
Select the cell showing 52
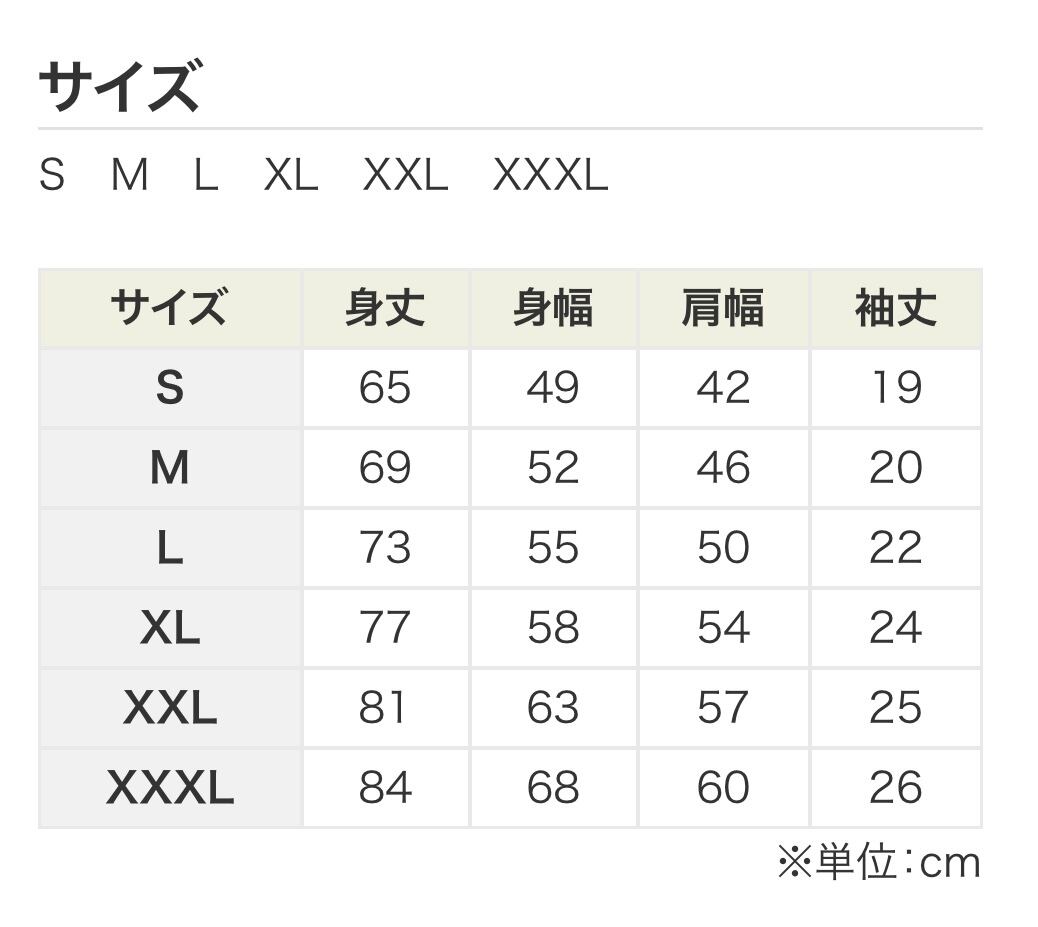tap(553, 468)
